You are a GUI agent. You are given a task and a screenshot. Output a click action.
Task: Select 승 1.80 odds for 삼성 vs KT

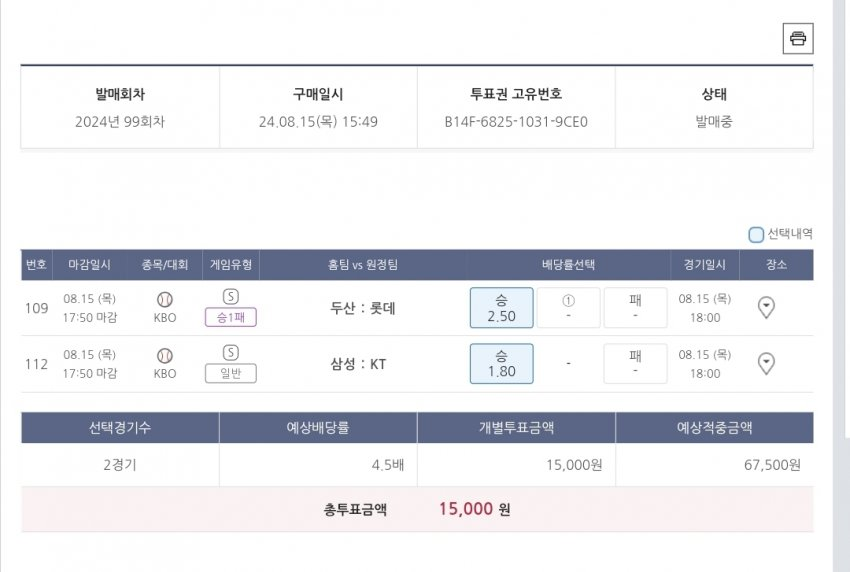coord(501,364)
